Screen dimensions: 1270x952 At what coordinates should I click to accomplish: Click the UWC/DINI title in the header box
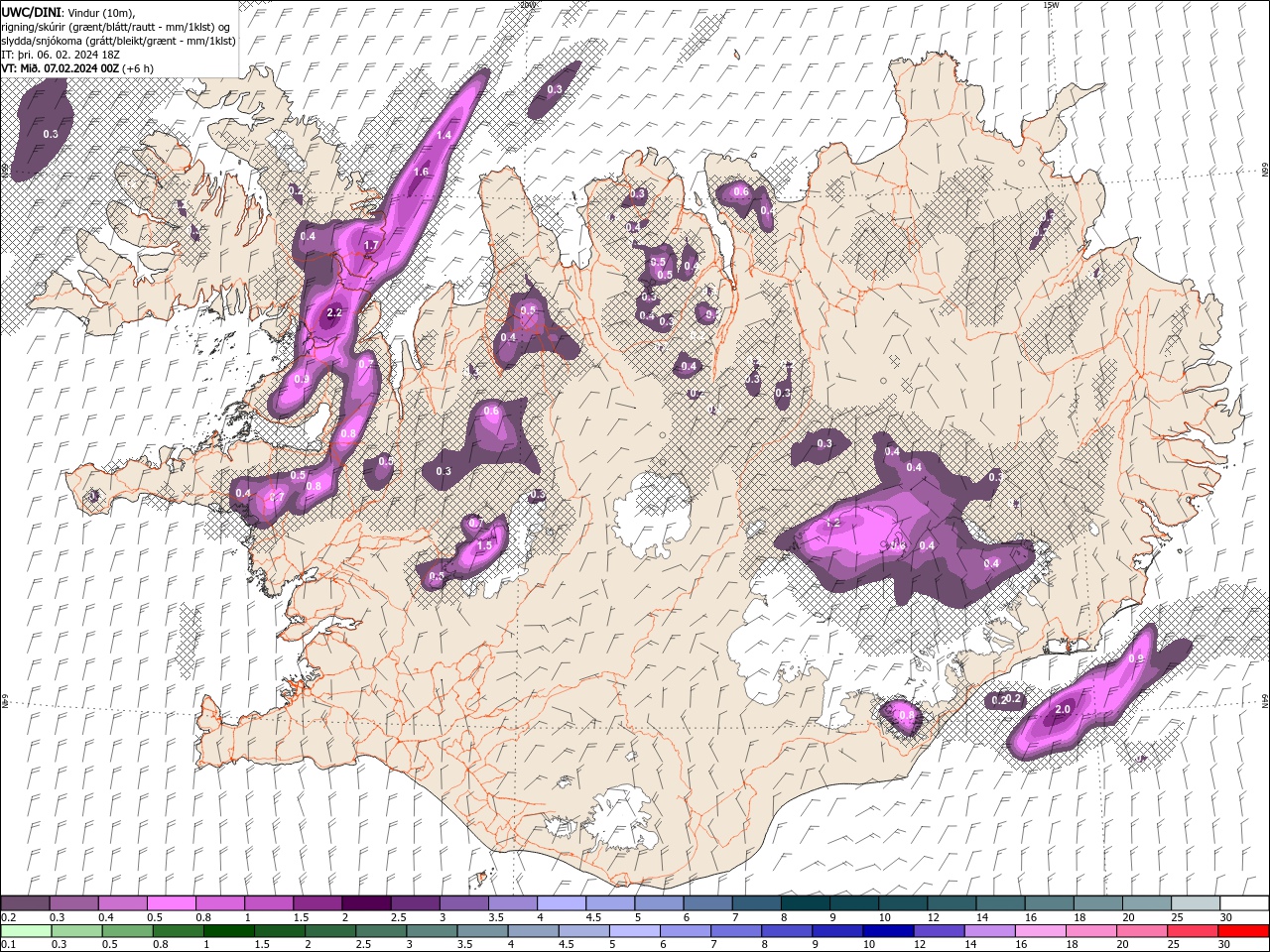tap(32, 11)
